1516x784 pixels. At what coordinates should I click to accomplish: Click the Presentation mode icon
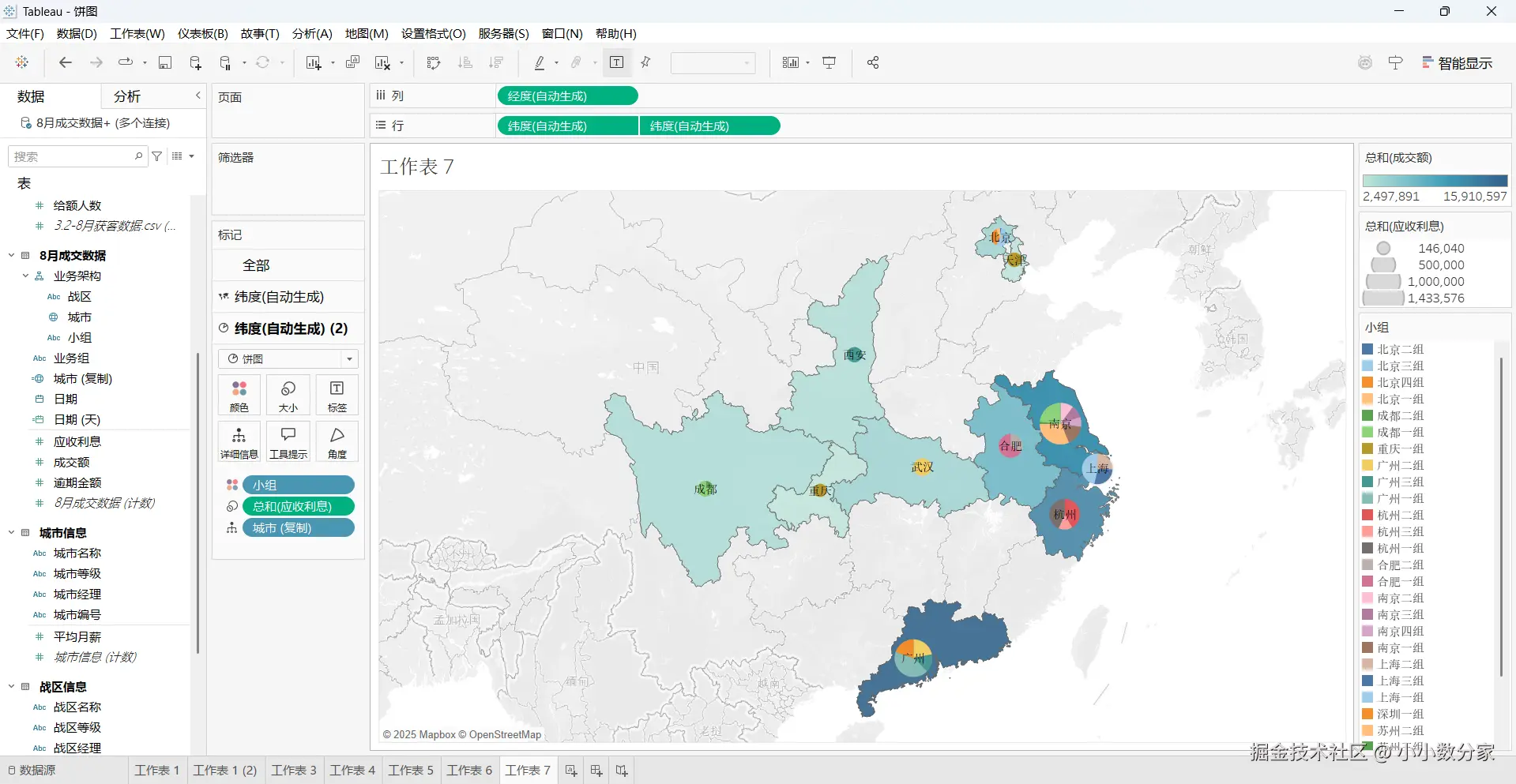click(829, 63)
